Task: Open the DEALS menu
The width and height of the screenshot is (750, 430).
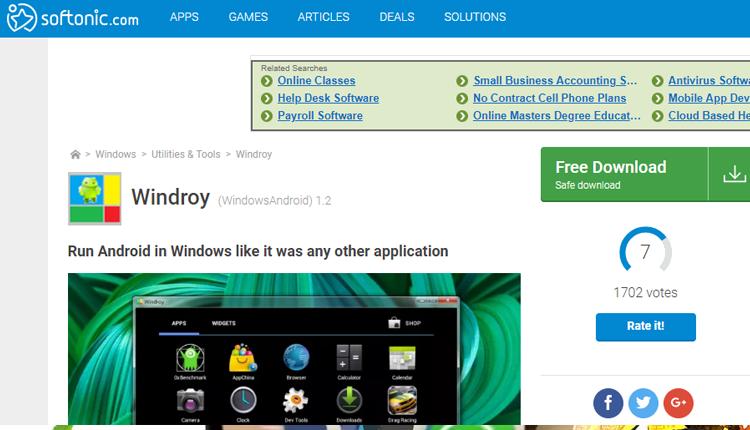Action: [x=397, y=17]
